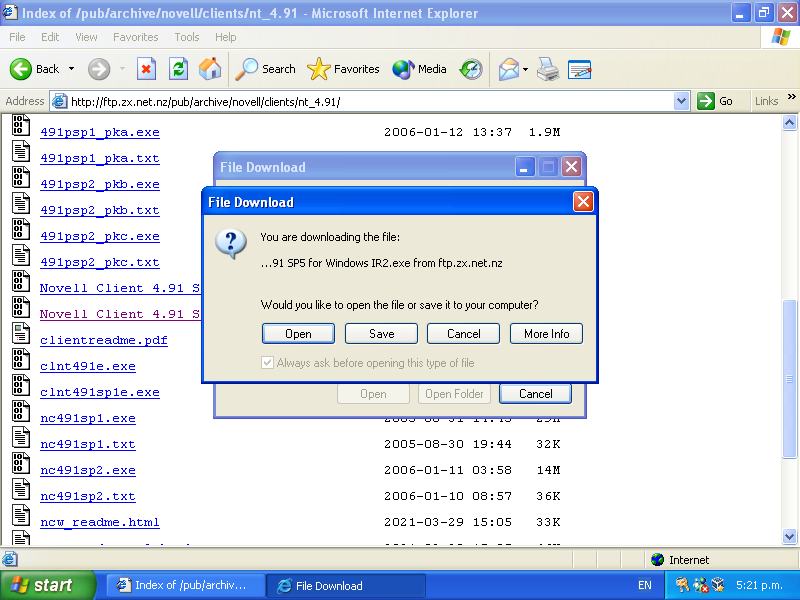Click the vertical scrollbar thumb
This screenshot has width=800, height=600.
[x=789, y=379]
